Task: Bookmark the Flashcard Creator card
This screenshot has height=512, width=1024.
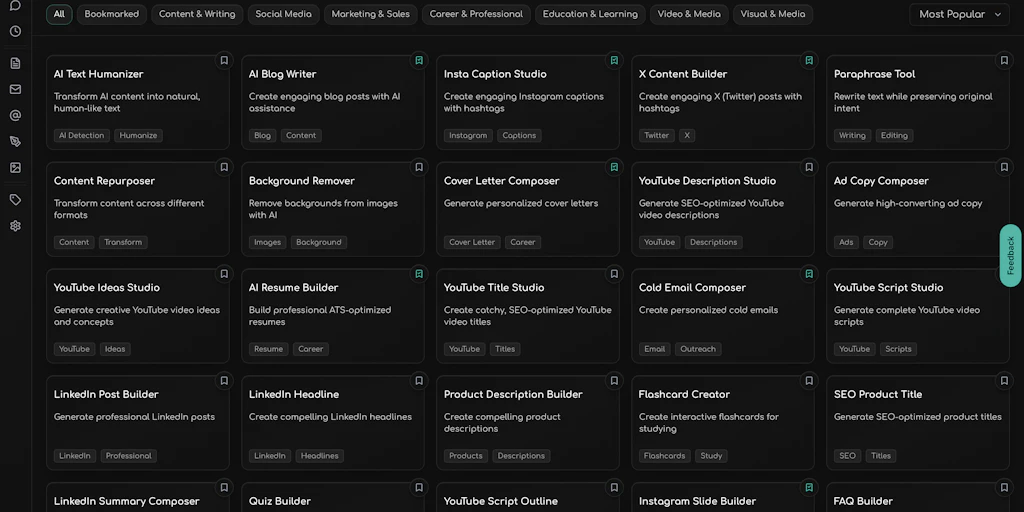Action: click(x=809, y=381)
